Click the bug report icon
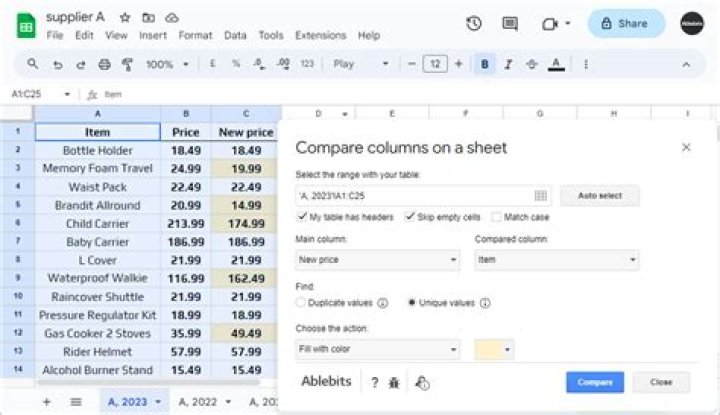The height and width of the screenshot is (415, 720). click(x=394, y=382)
